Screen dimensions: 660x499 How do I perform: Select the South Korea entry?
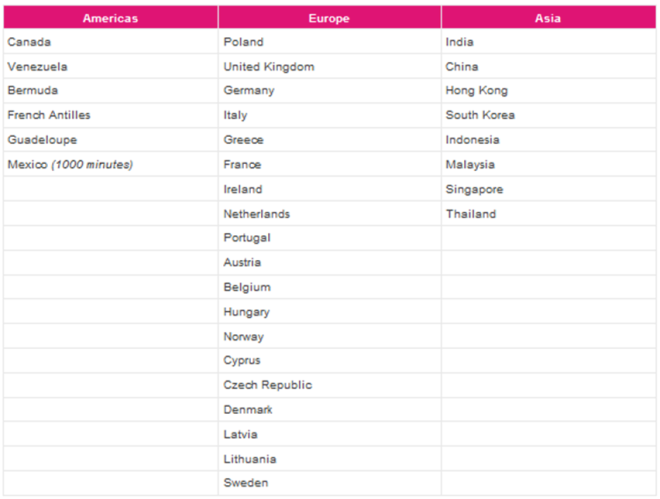(481, 115)
